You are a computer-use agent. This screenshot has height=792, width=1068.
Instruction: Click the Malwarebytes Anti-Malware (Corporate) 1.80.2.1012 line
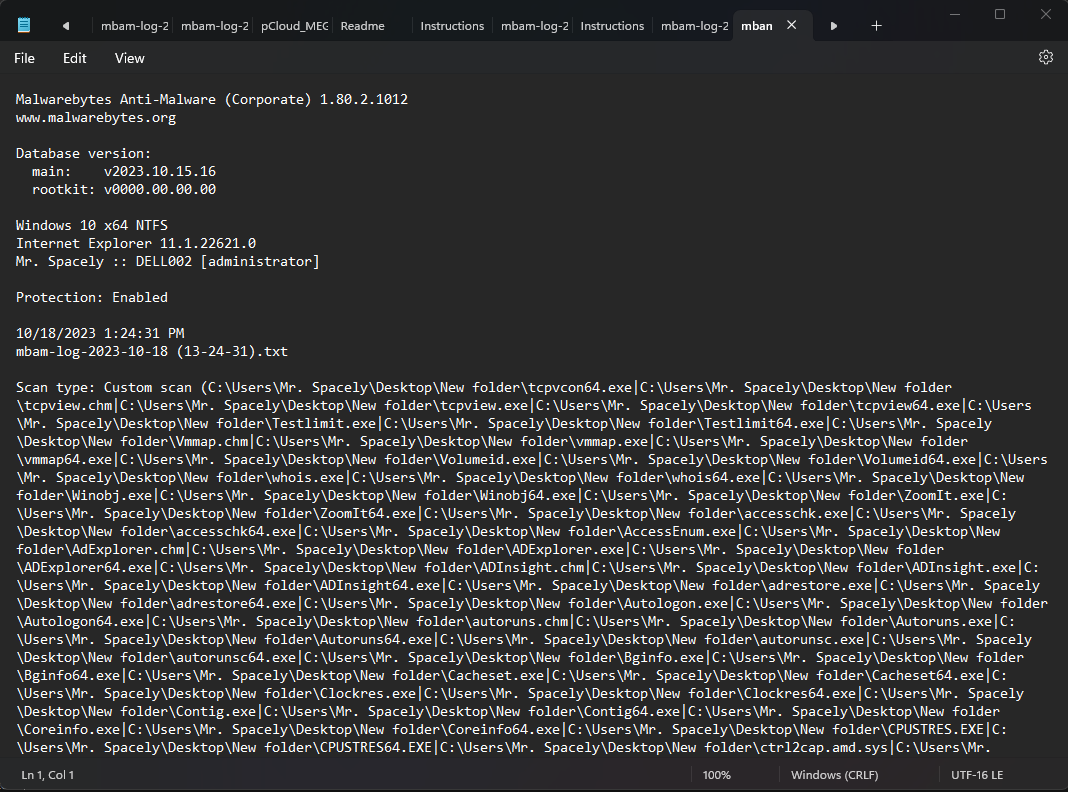pyautogui.click(x=212, y=99)
